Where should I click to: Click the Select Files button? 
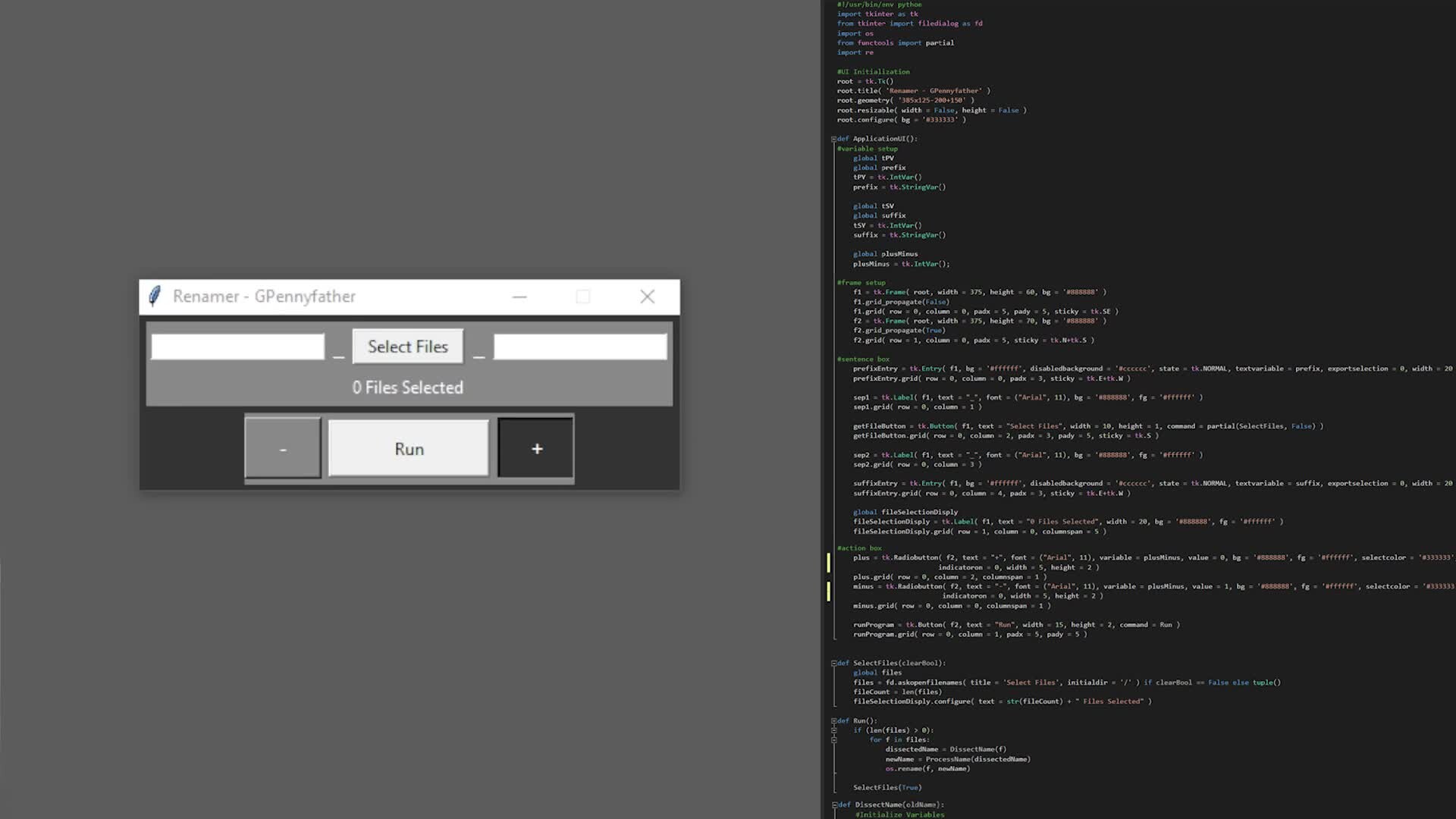[407, 346]
